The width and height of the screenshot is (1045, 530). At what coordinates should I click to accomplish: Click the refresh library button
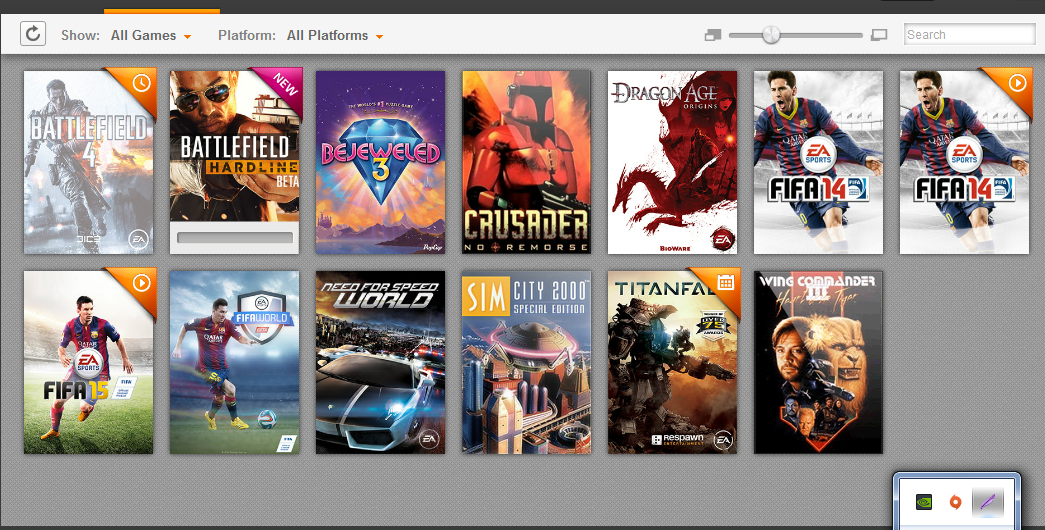pos(33,34)
